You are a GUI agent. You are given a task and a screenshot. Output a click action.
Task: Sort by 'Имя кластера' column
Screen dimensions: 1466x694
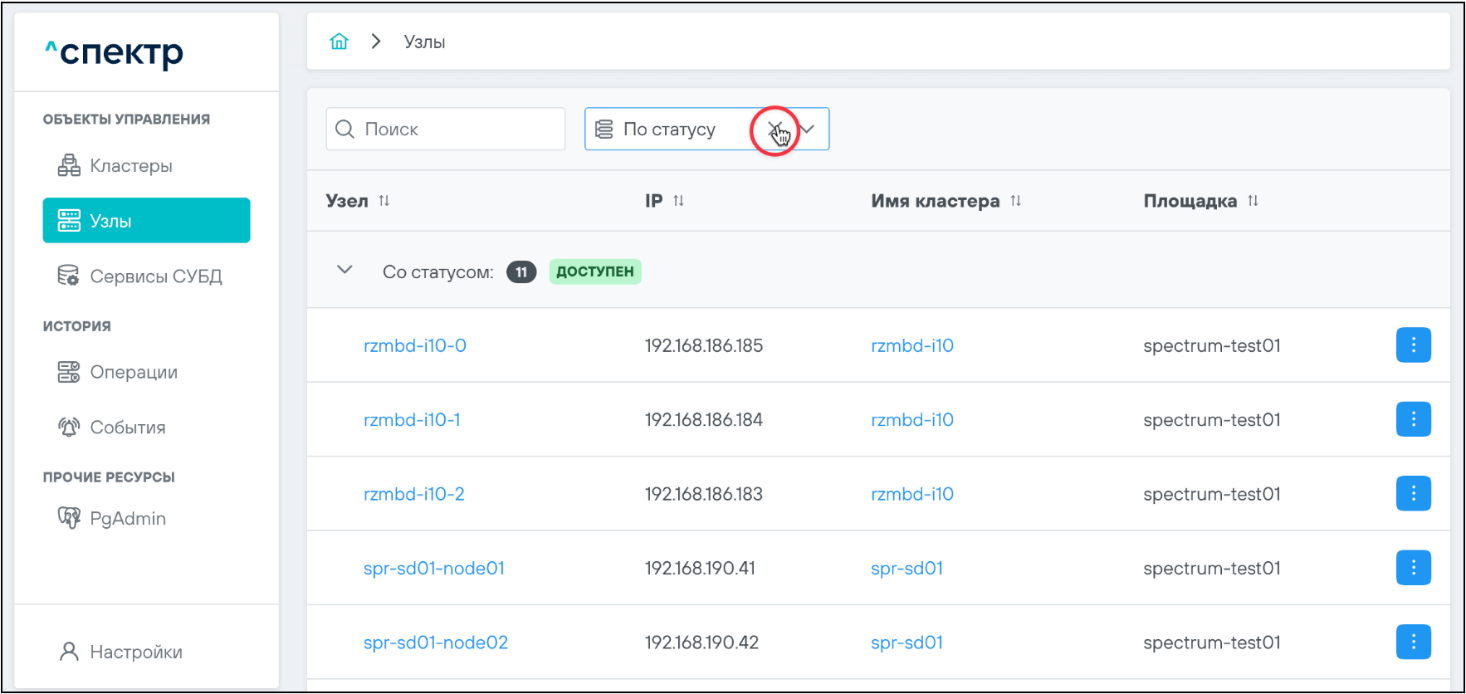[x=1015, y=201]
